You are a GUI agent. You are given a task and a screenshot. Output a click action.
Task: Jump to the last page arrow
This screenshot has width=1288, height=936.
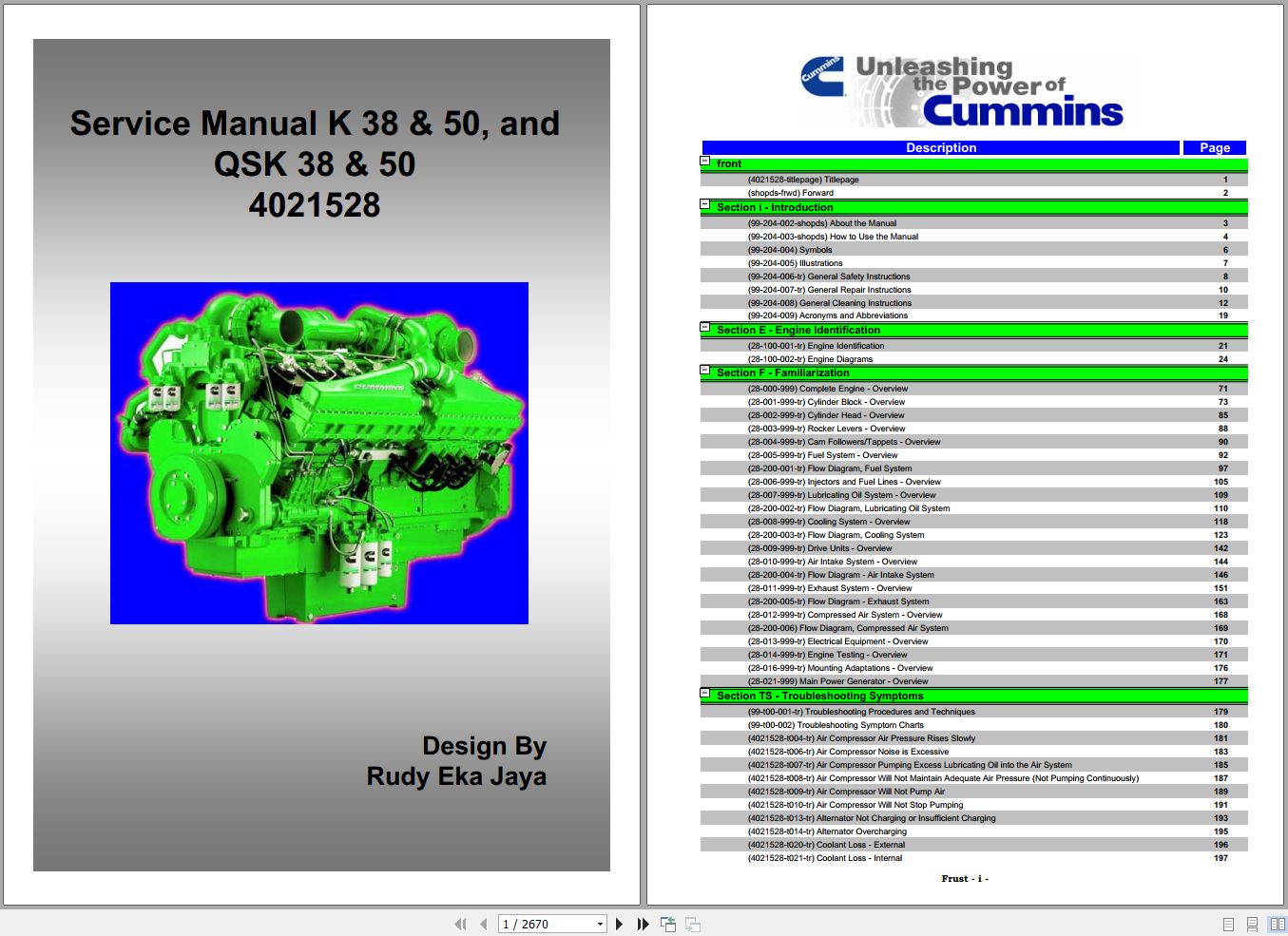pyautogui.click(x=644, y=924)
